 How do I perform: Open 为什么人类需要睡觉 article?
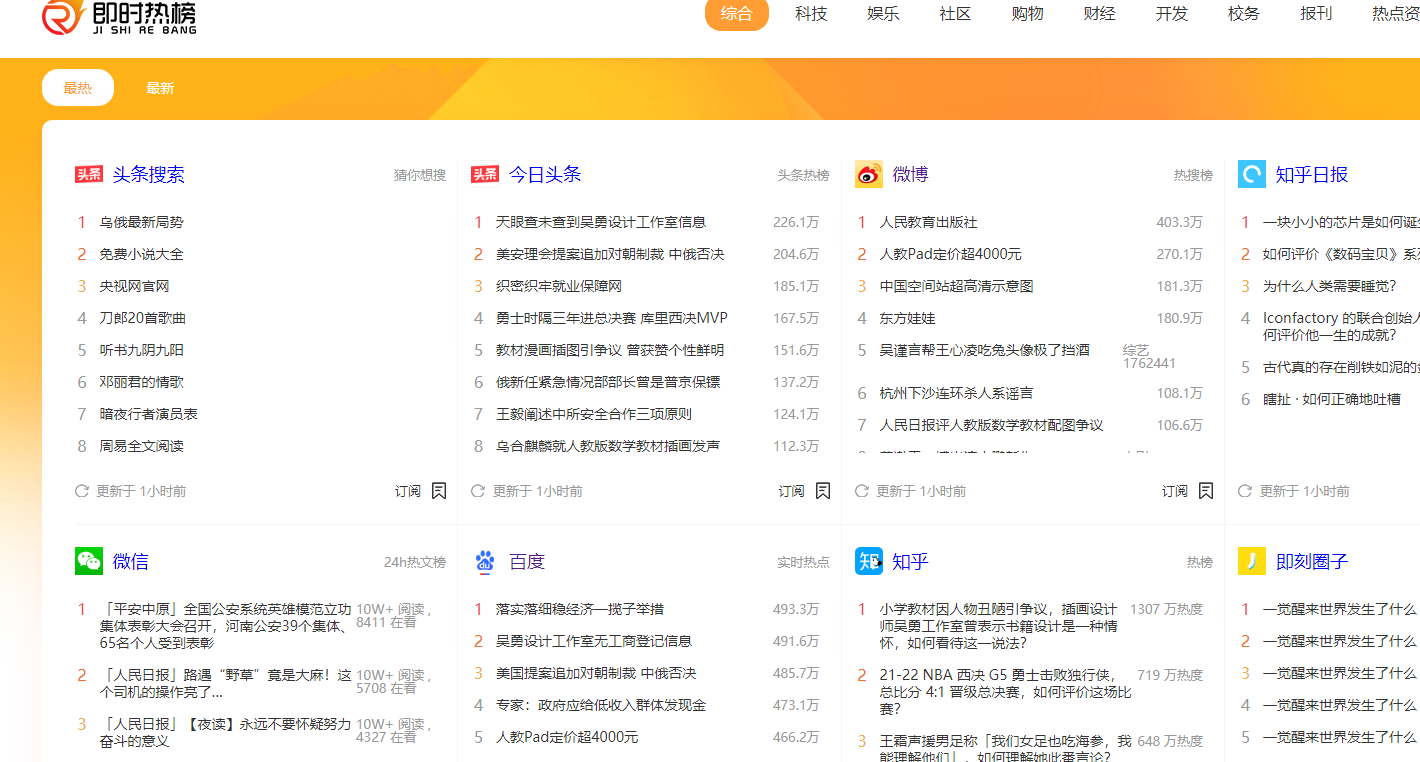point(1330,286)
